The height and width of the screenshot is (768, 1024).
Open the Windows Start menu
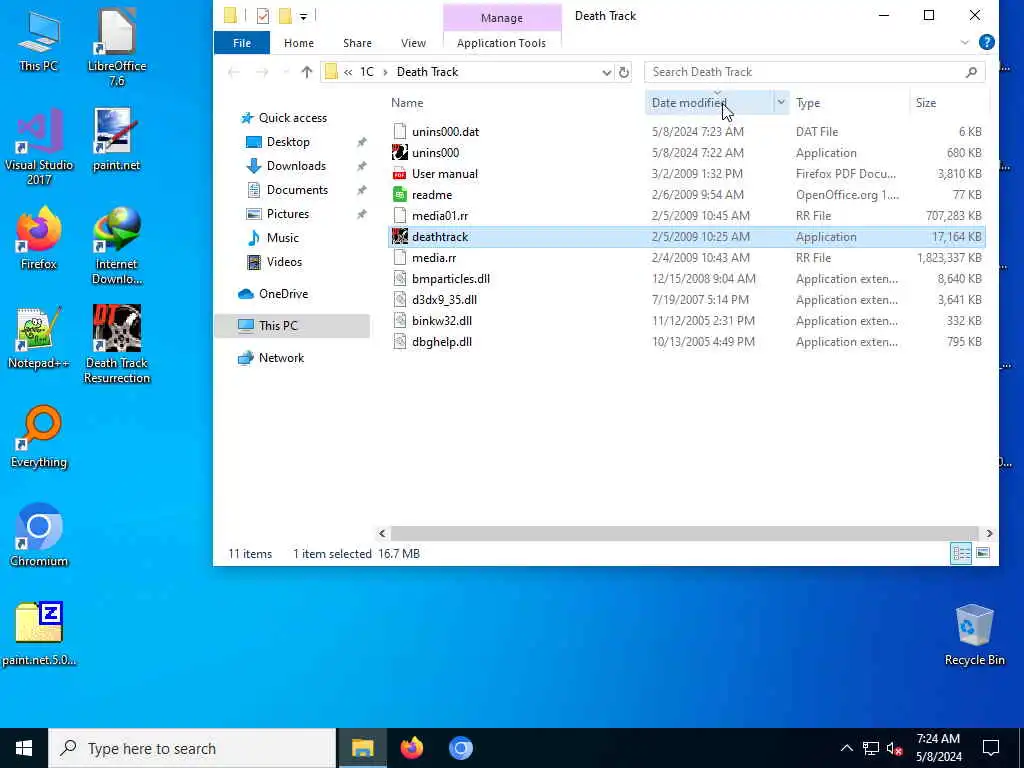[24, 748]
